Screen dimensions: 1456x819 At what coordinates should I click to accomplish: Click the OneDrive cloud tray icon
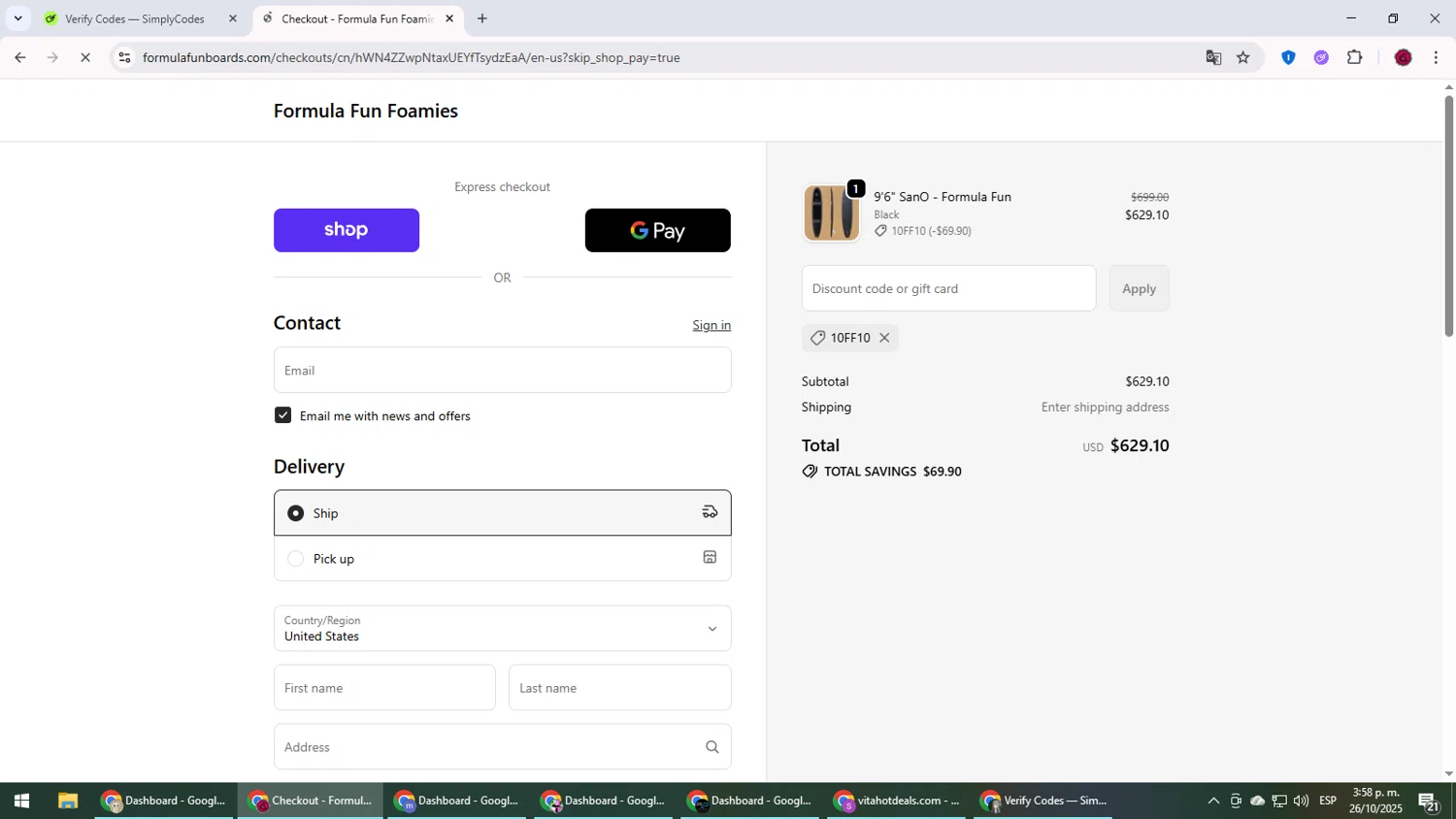(x=1257, y=801)
